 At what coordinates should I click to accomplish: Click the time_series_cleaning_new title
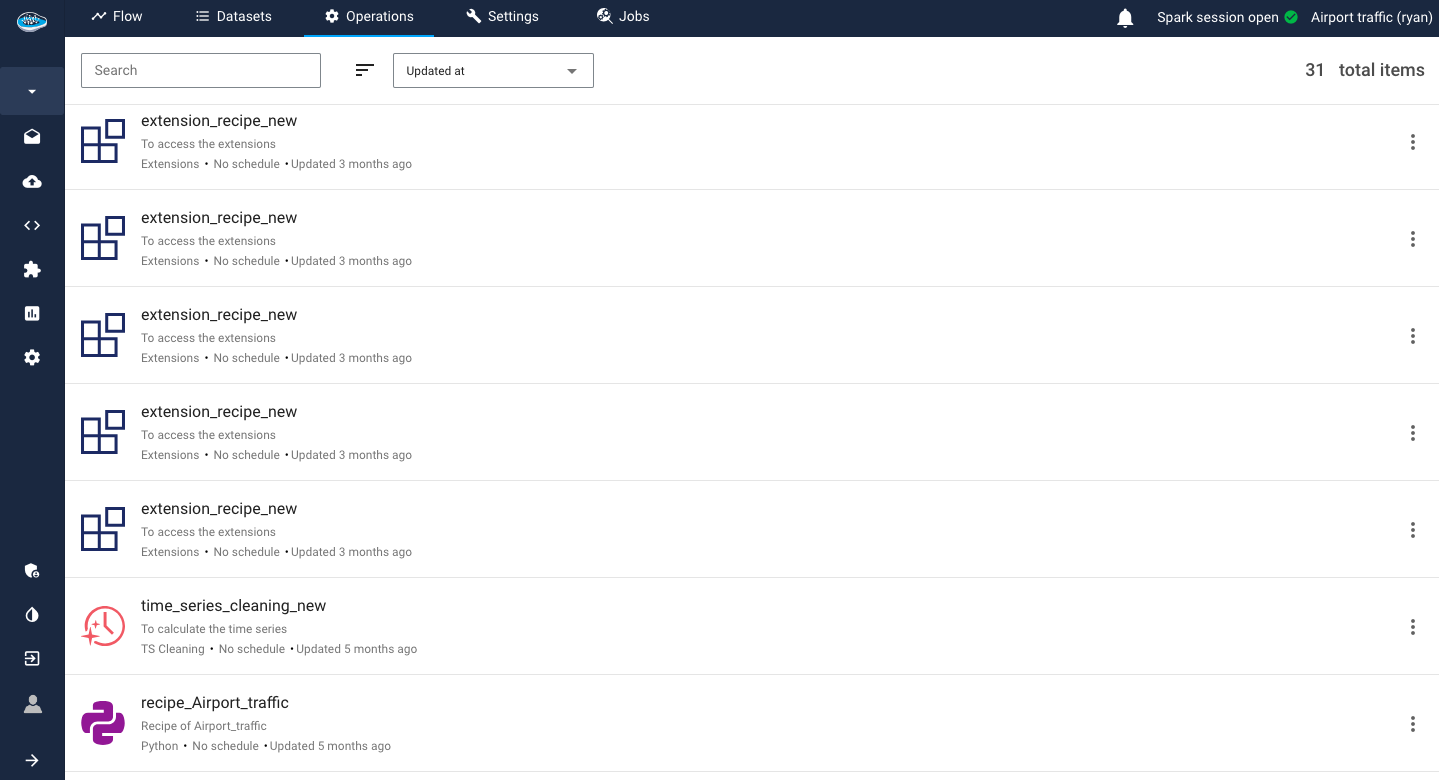tap(233, 606)
